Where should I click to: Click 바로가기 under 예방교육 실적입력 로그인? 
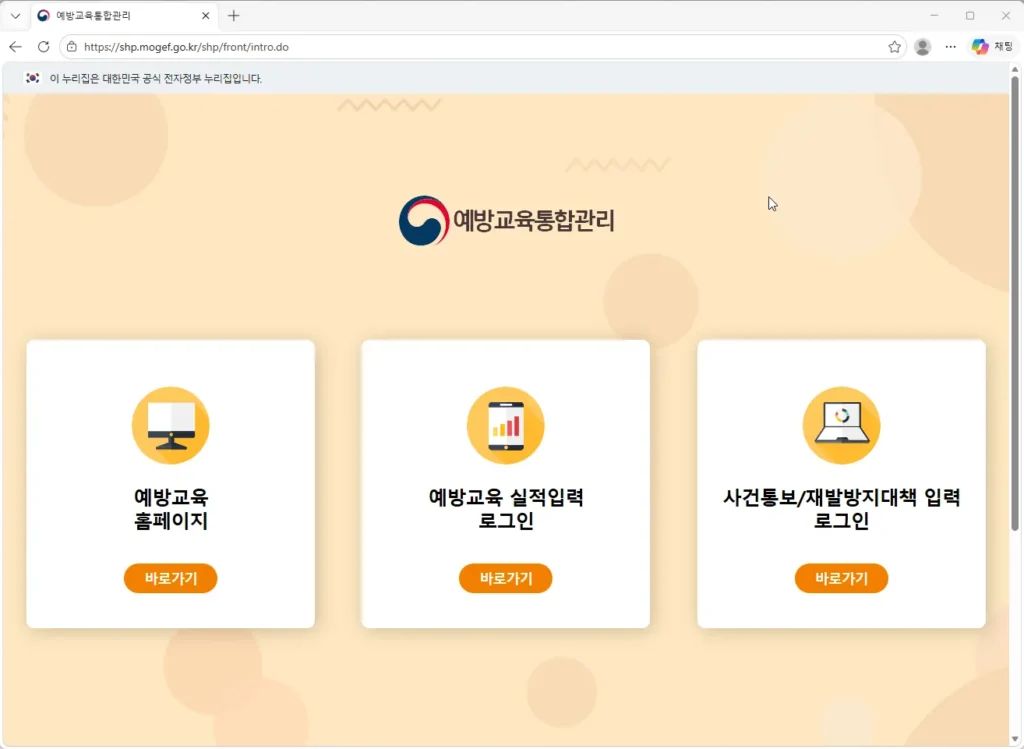(505, 578)
